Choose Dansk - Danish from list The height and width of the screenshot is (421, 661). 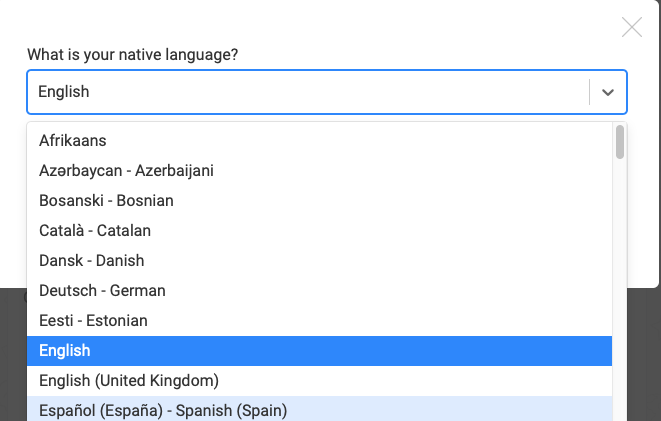92,261
